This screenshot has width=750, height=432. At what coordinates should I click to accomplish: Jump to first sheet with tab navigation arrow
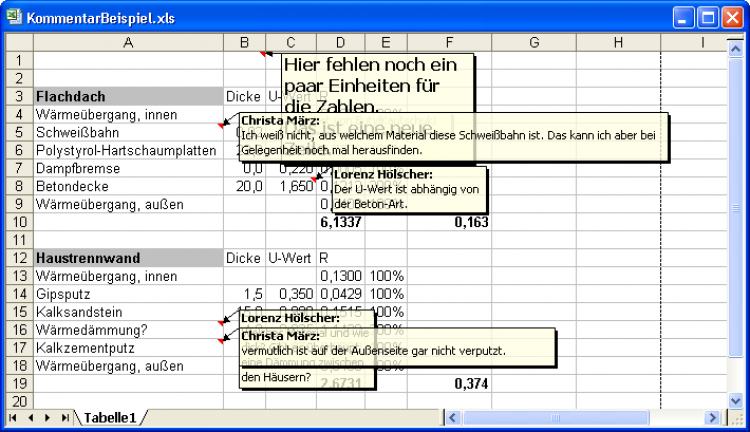13,416
